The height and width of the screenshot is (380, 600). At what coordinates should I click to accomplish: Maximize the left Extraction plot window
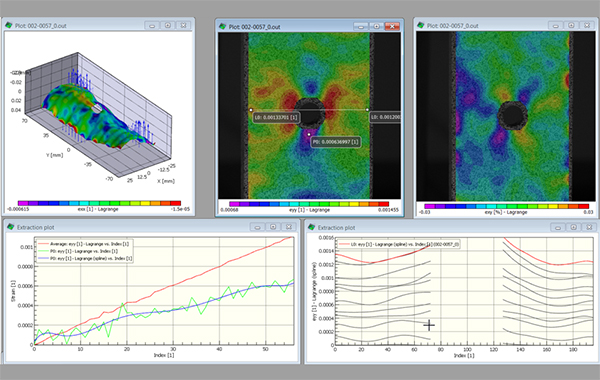[273, 227]
